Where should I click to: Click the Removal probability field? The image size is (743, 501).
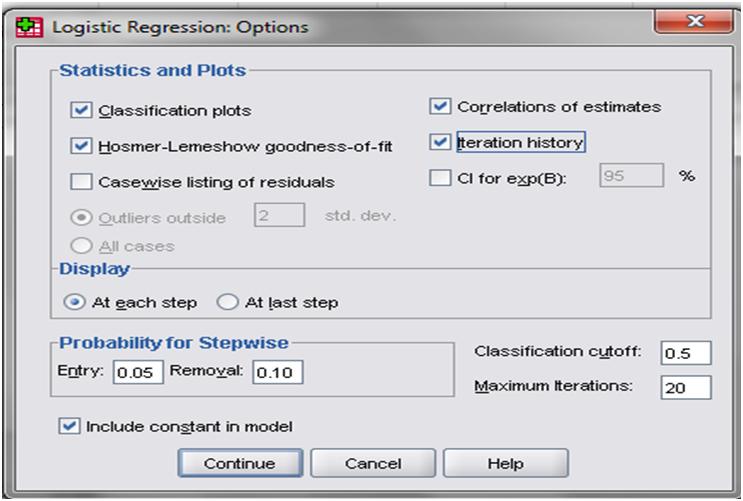278,372
